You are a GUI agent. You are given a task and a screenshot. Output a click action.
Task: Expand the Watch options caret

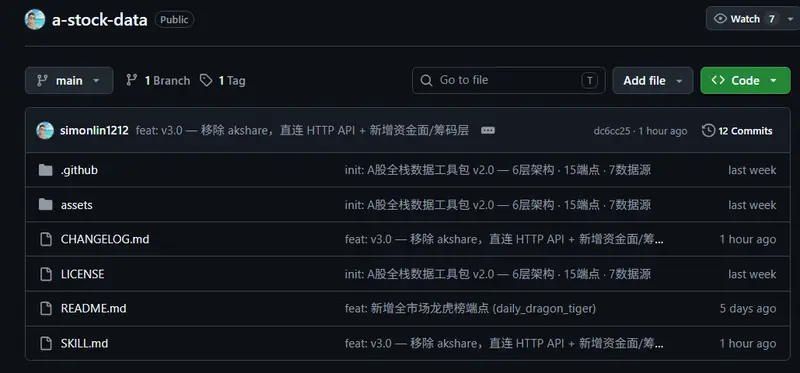[x=790, y=19]
